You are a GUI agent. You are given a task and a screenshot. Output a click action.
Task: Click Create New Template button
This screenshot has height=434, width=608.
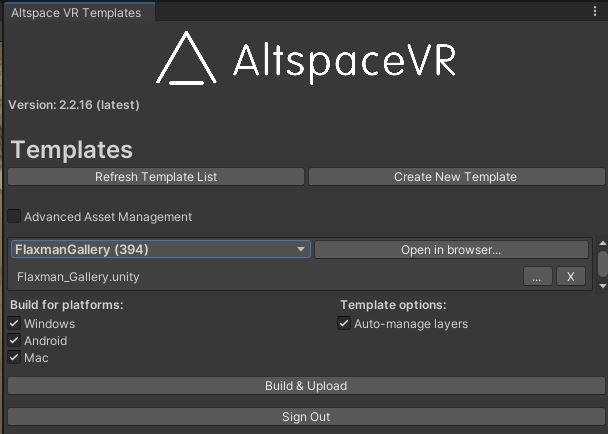tap(455, 177)
